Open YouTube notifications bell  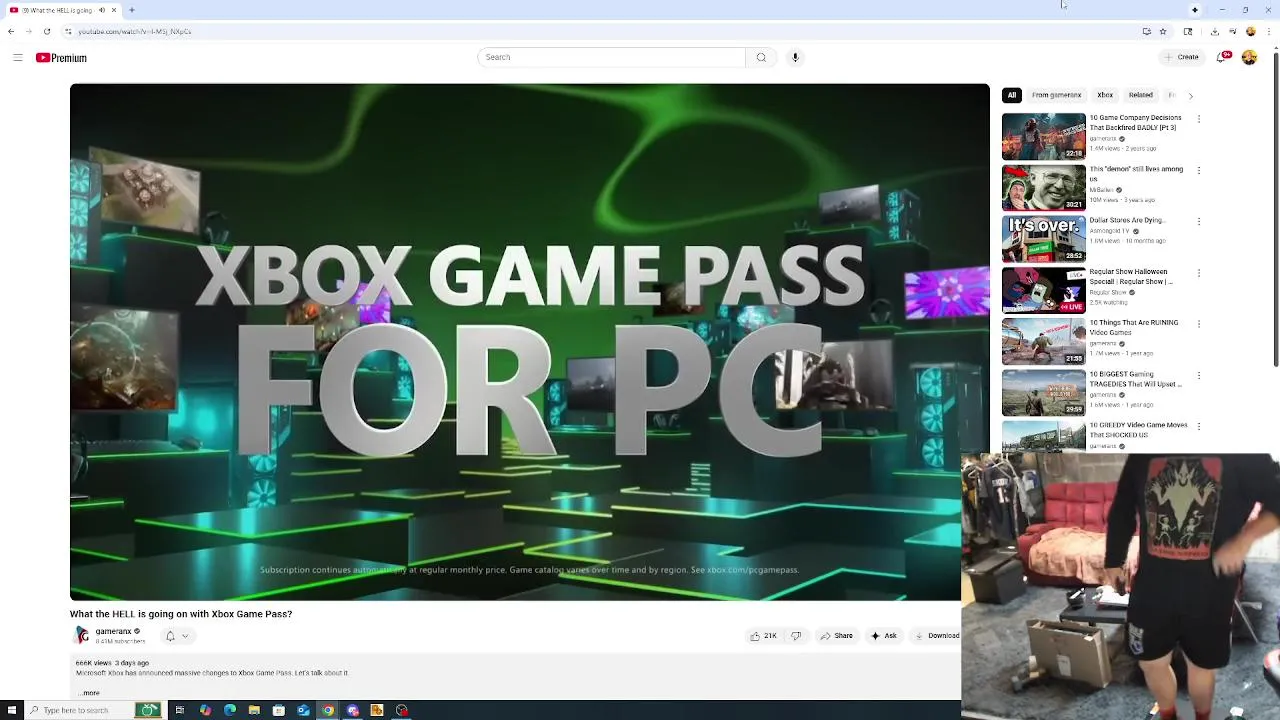1221,57
